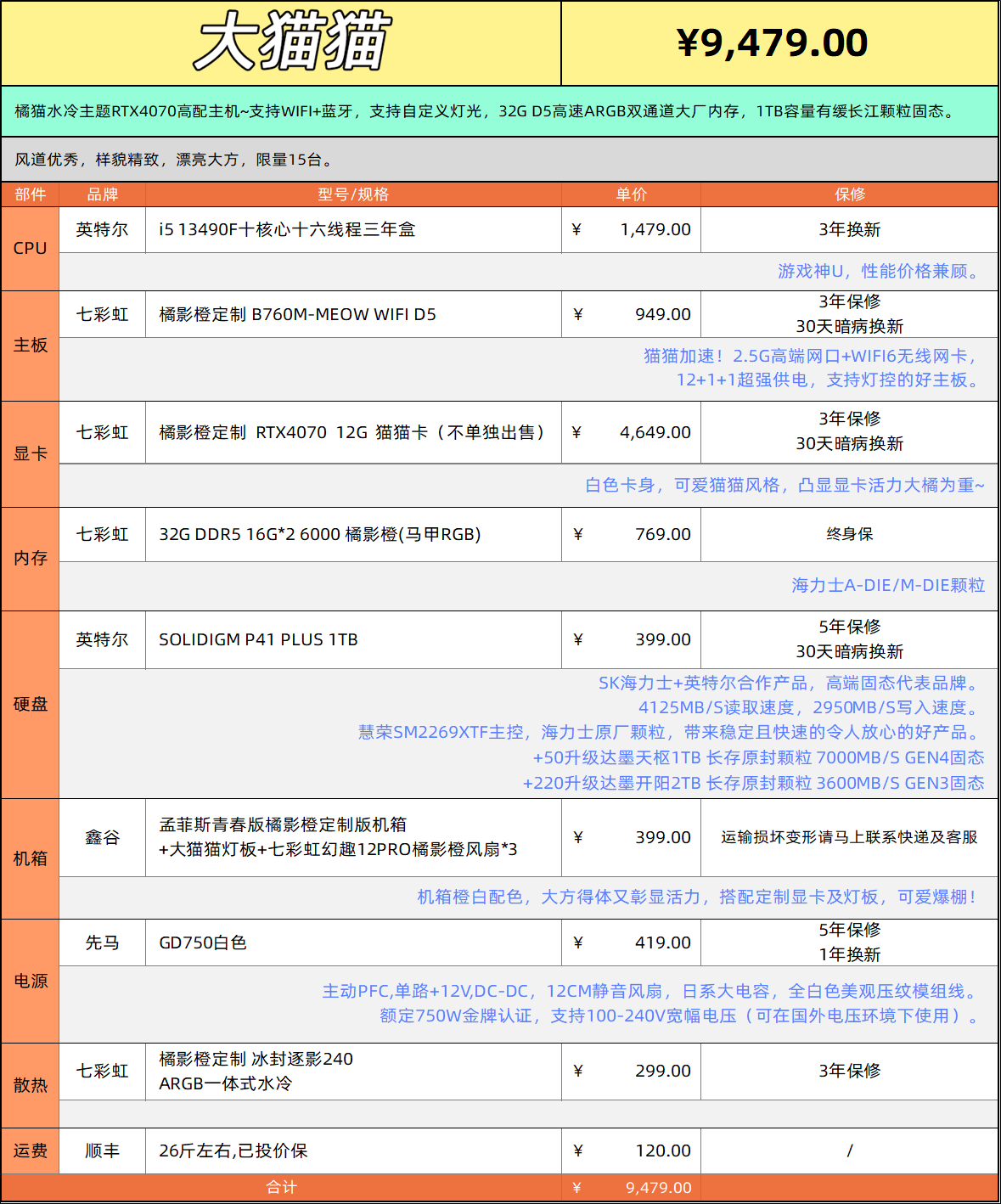Click the 299.00 cooler price

631,1071
